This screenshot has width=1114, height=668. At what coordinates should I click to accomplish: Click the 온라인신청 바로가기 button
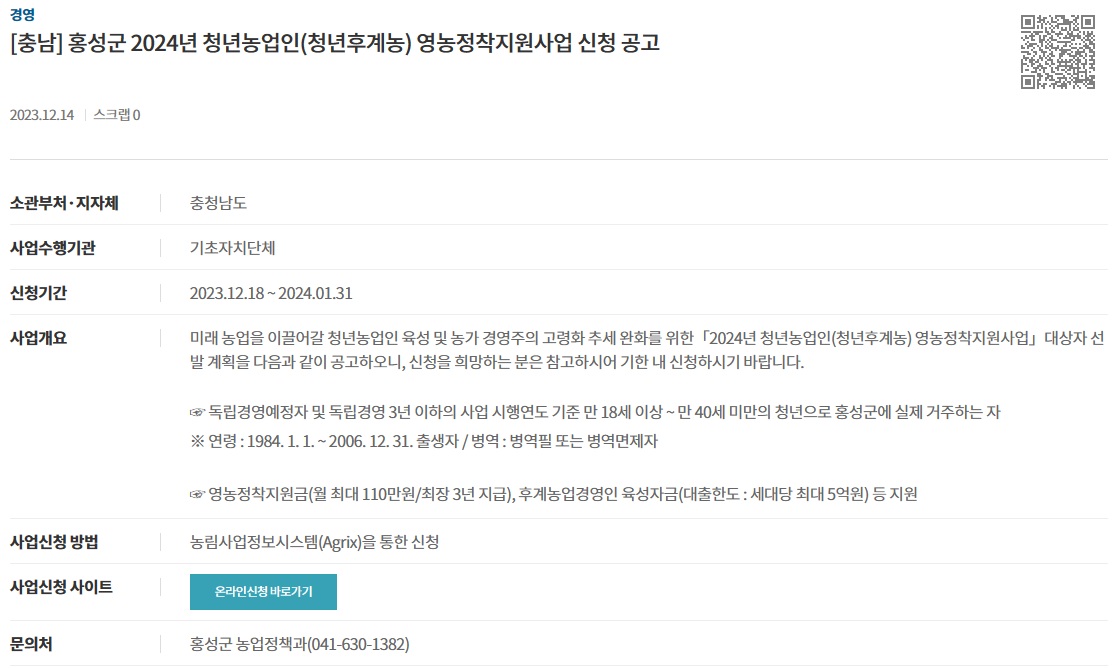coord(263,591)
